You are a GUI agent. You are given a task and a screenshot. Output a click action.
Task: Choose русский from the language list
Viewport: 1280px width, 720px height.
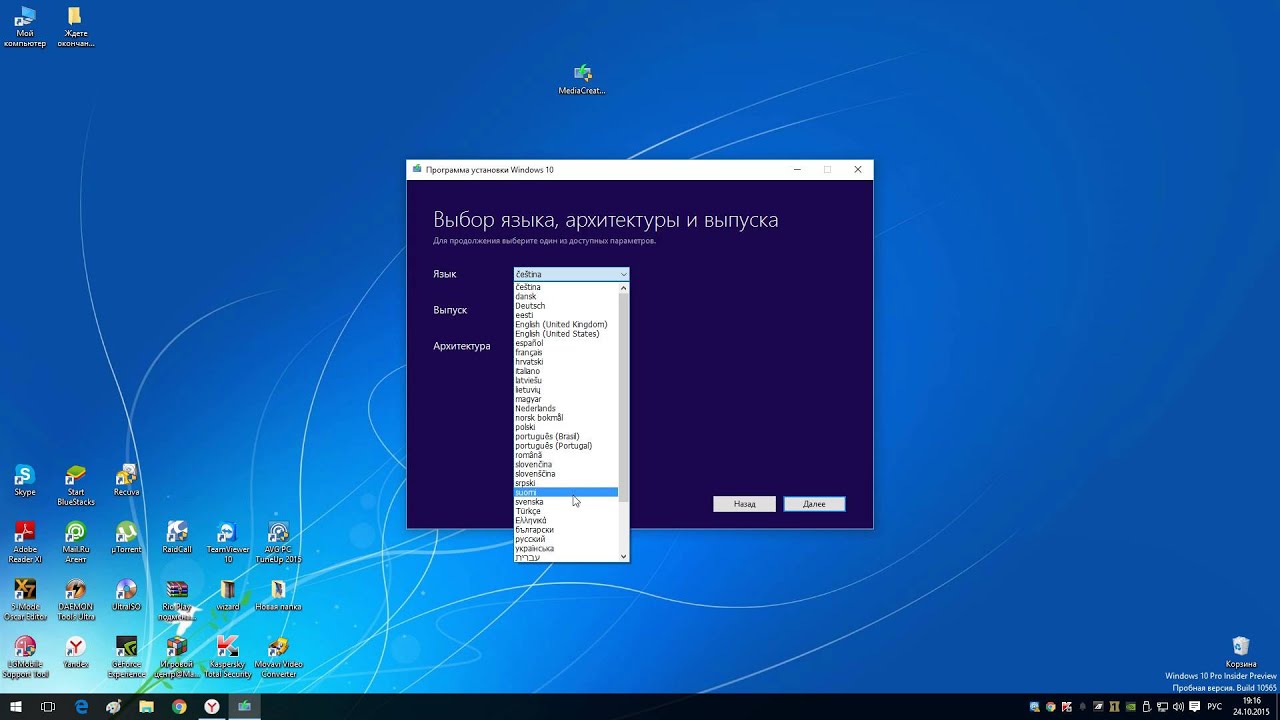(x=566, y=539)
